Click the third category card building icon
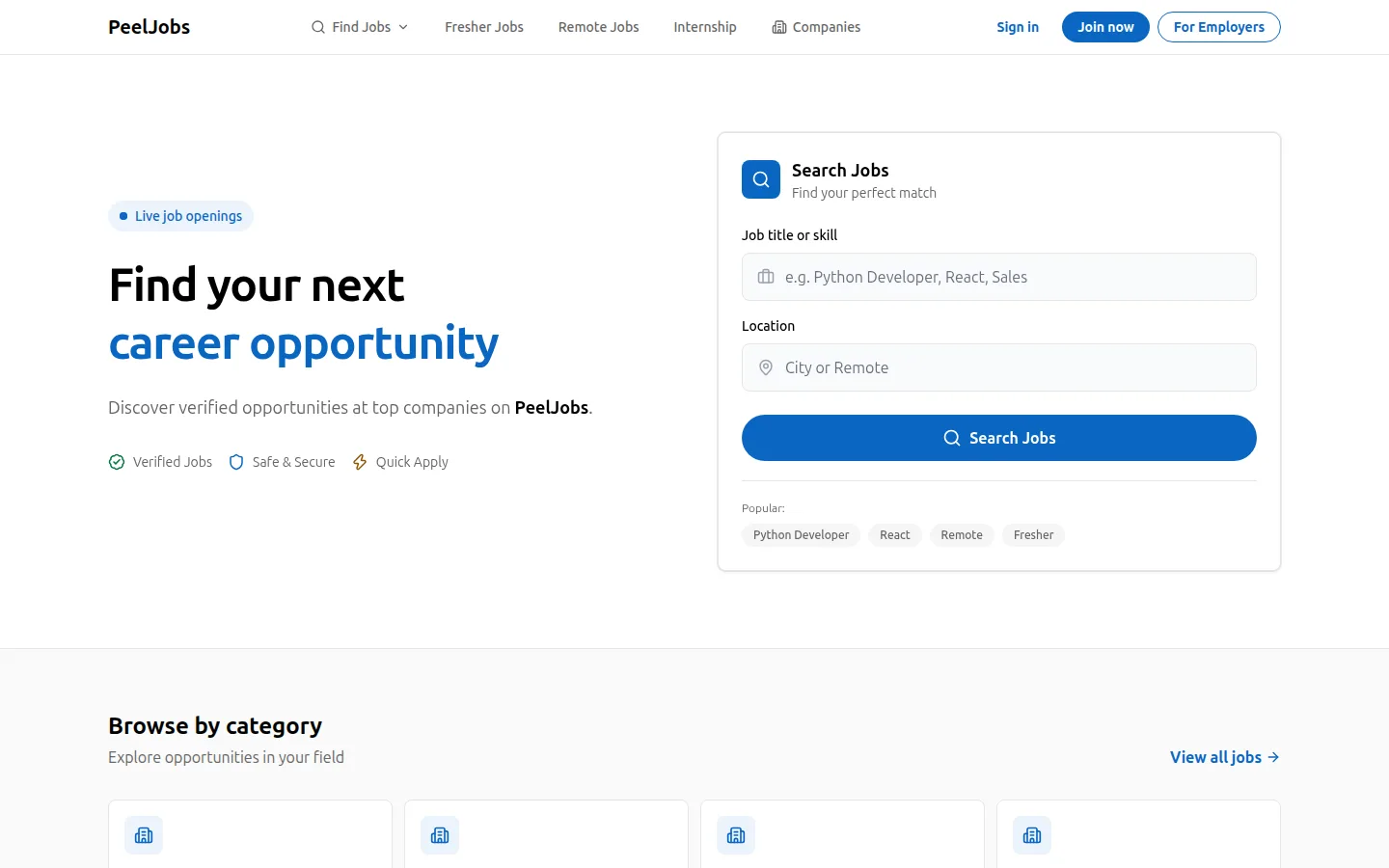 point(736,835)
